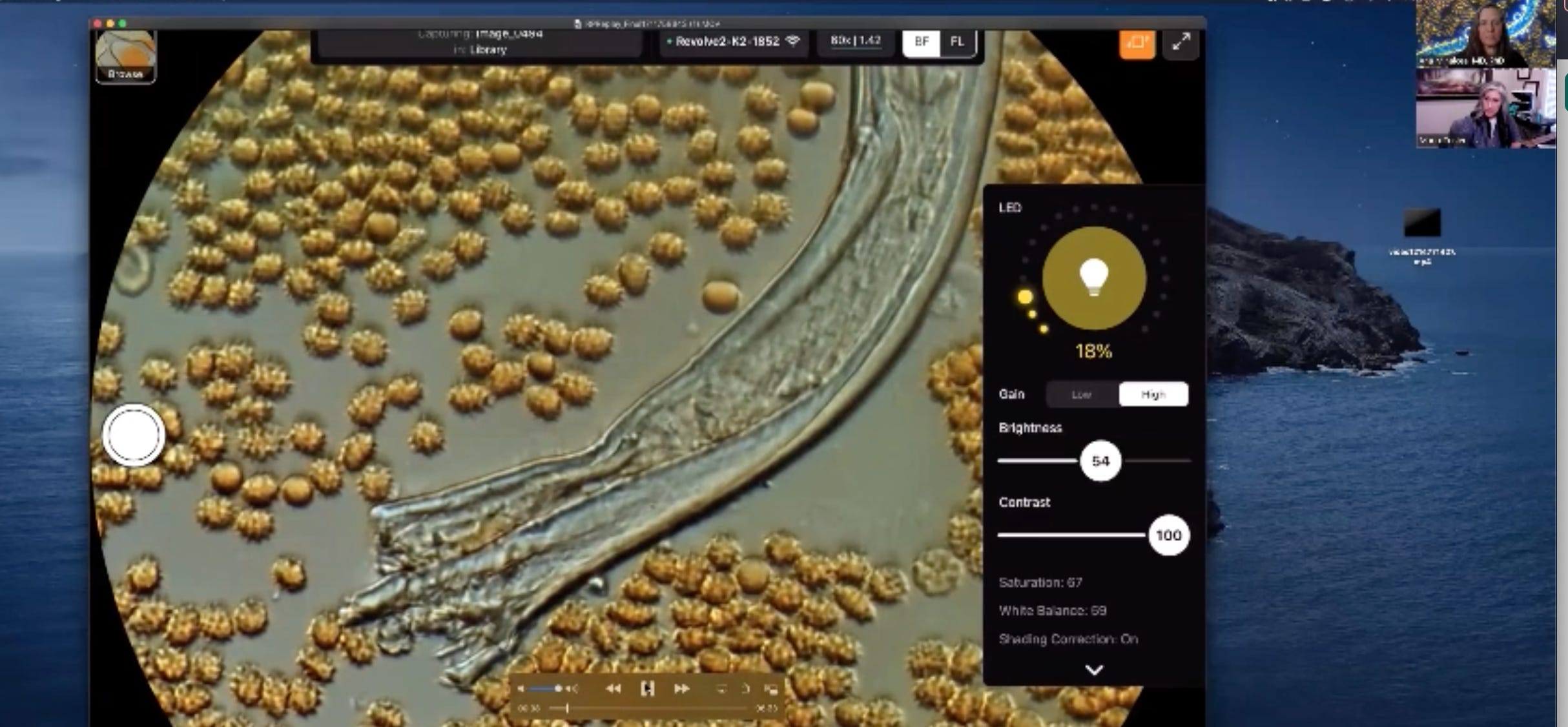Click the Saturation: 67 setting
Viewport: 1568px width, 727px height.
pyautogui.click(x=1040, y=582)
